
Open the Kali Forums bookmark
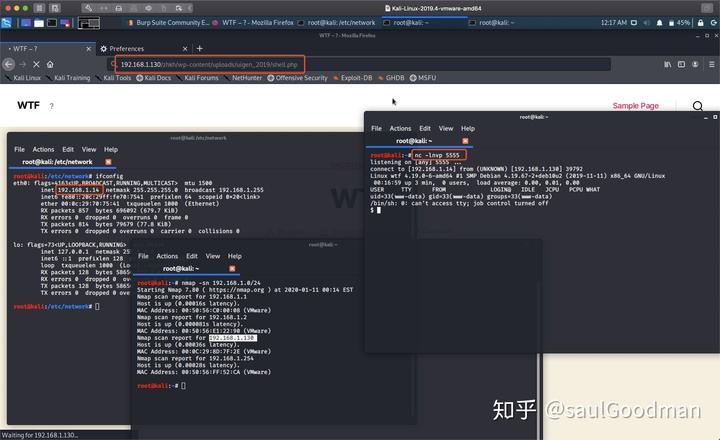coord(197,78)
